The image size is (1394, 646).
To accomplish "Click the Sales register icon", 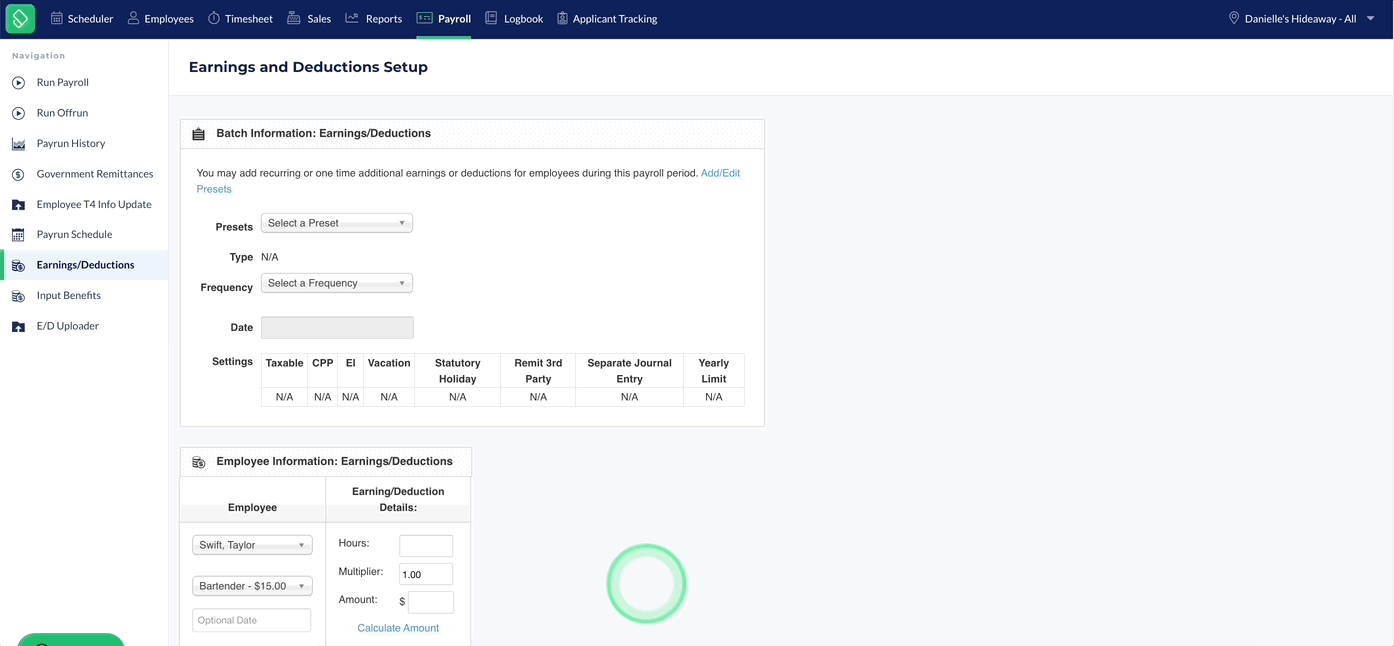I will pyautogui.click(x=294, y=18).
